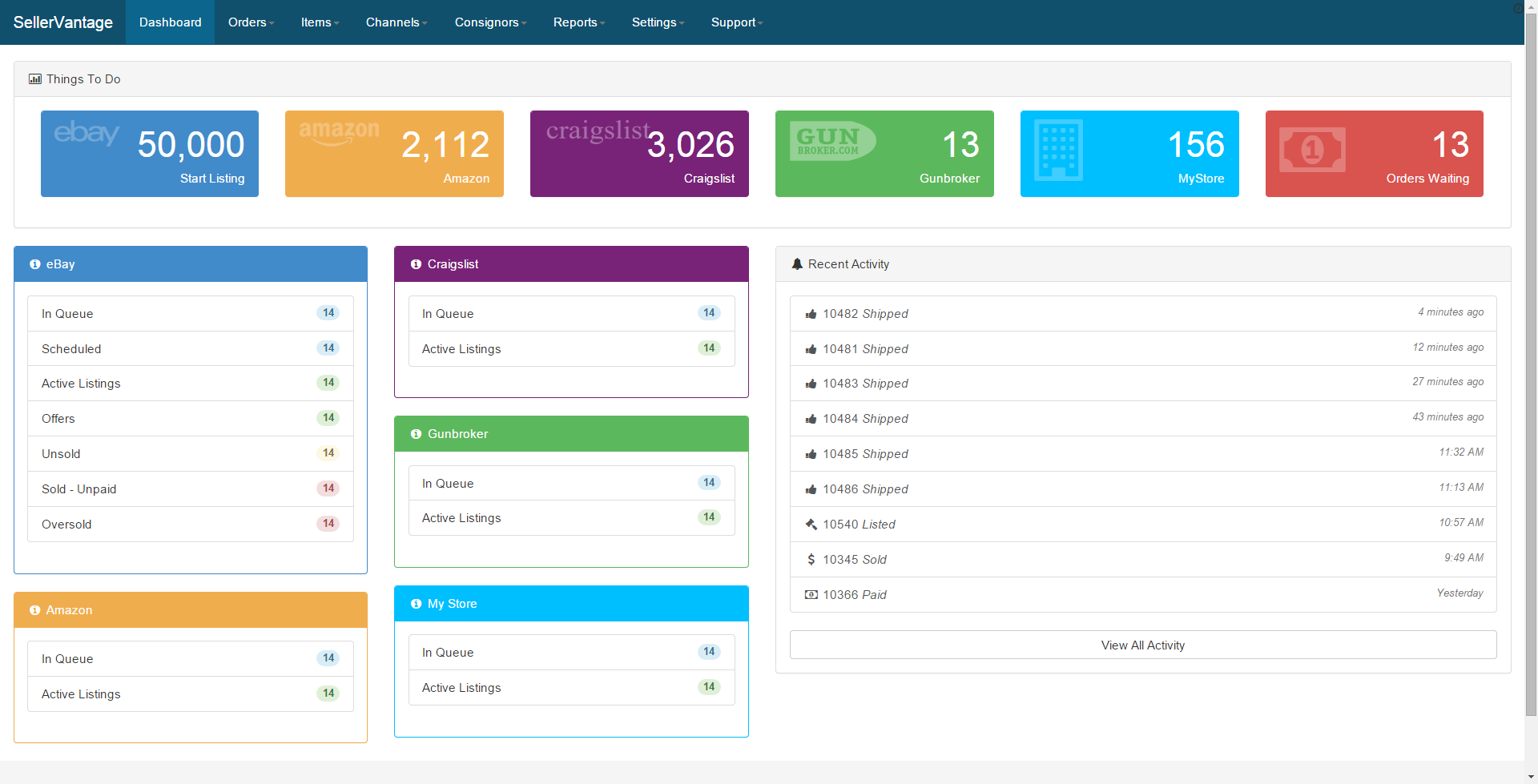
Task: Click the Gunbroker logo on green tile
Action: pos(831,141)
